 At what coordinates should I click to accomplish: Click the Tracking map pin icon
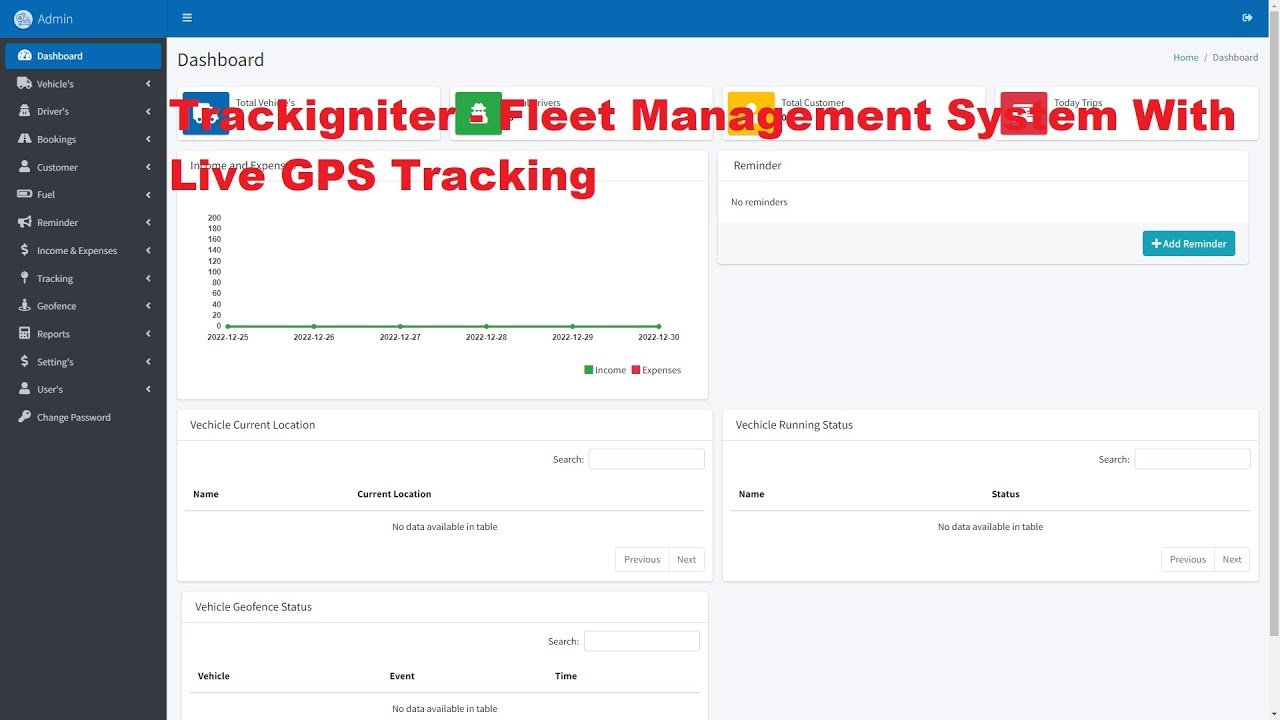[24, 278]
